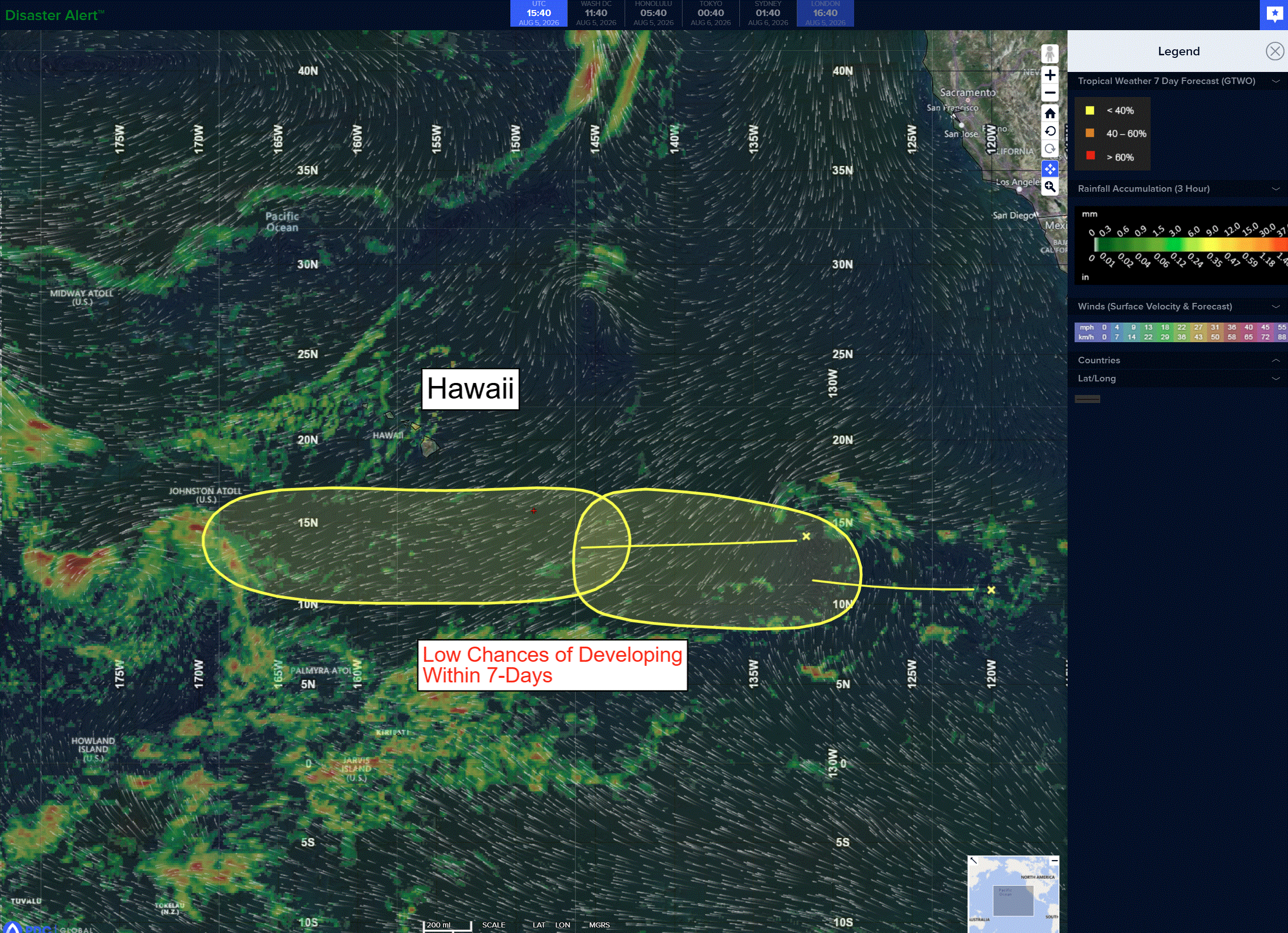Click the Tuvalu map label
This screenshot has height=933, width=1288.
coord(26,901)
